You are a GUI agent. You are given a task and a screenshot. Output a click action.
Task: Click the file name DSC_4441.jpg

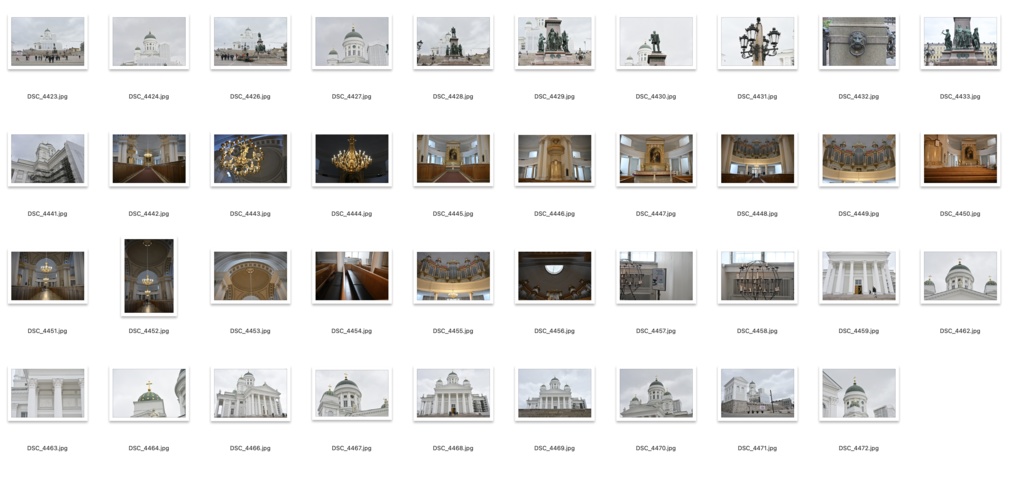[x=48, y=213]
